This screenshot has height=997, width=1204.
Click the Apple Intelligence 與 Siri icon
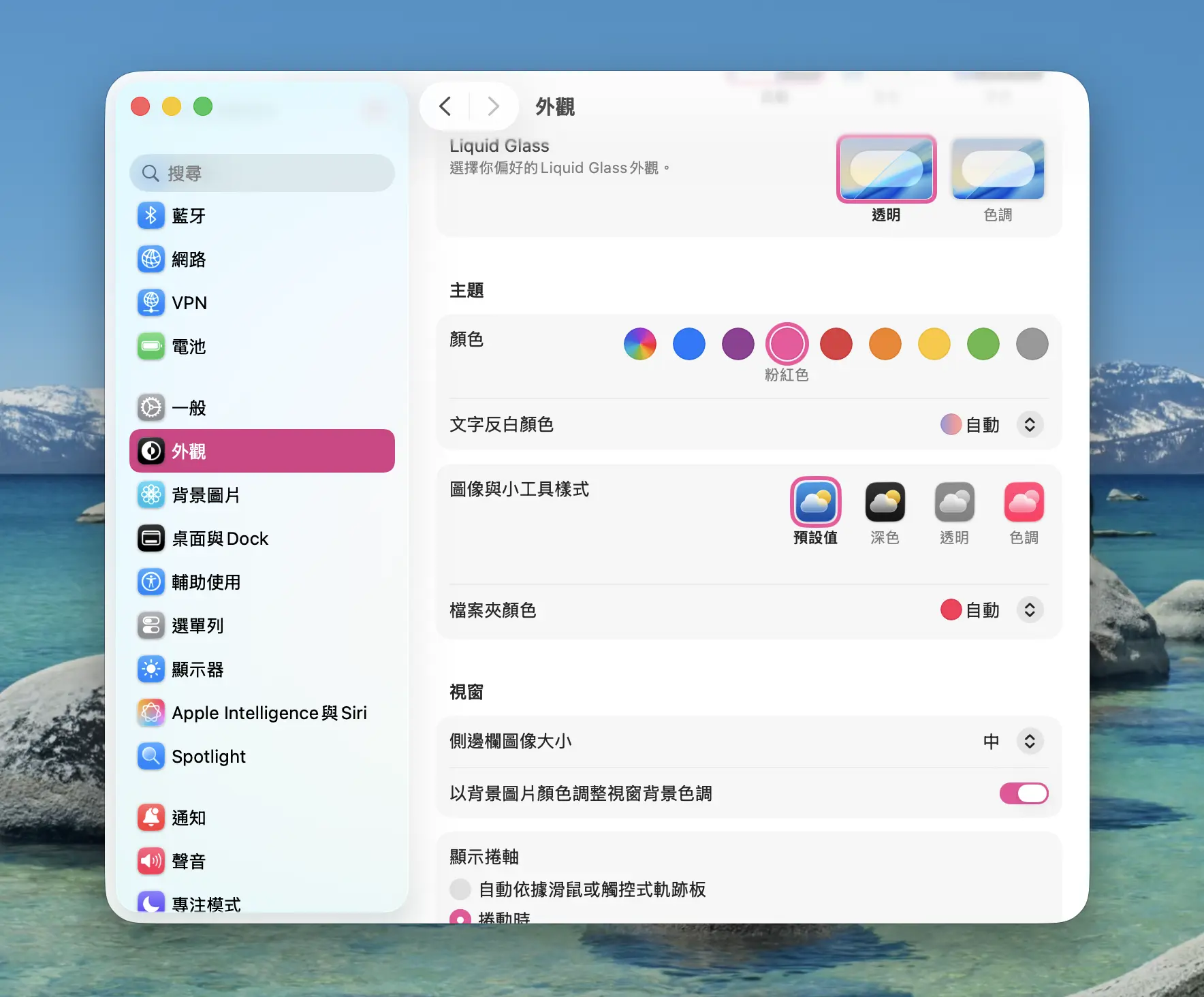tap(151, 713)
